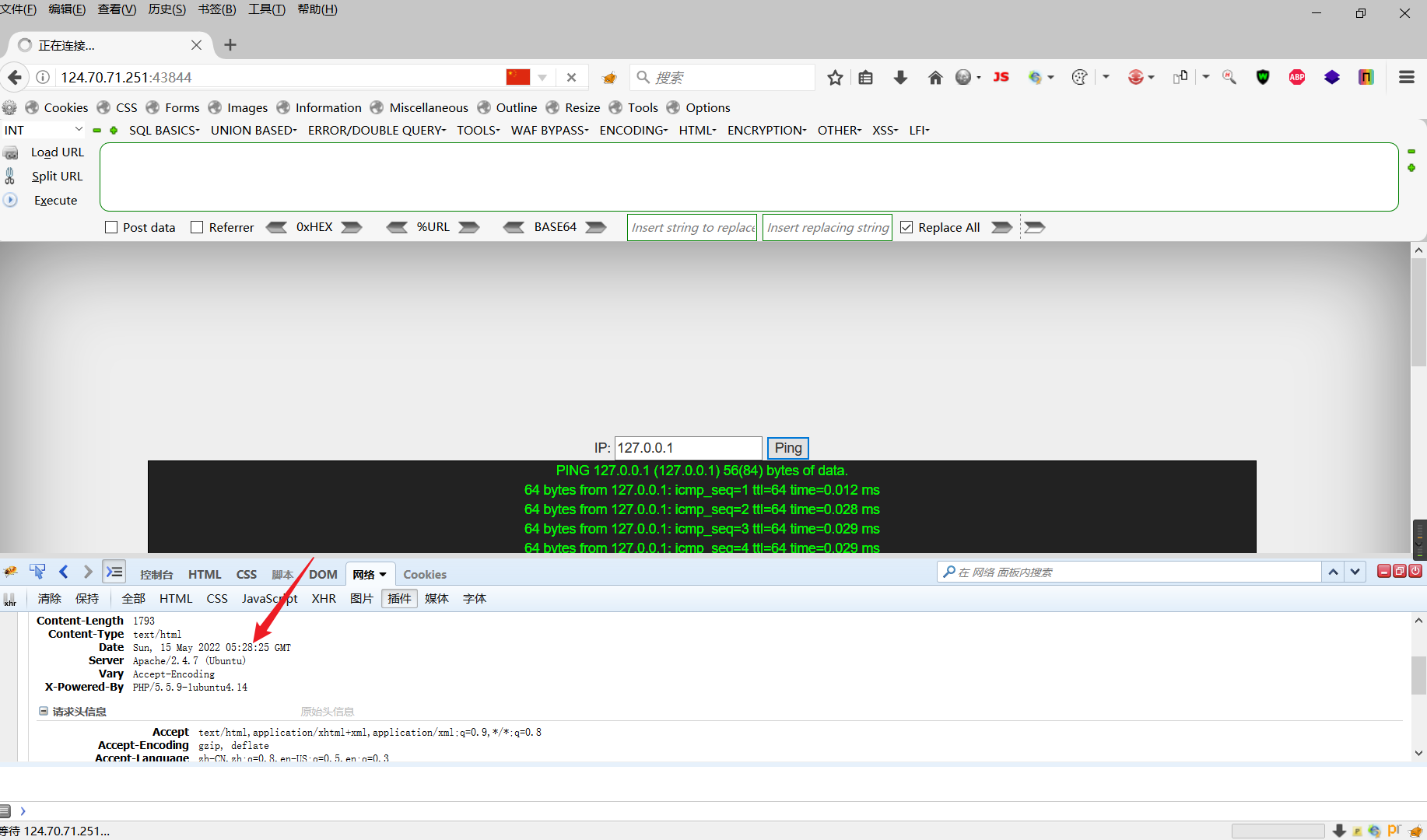
Task: Click the IP address input field
Action: 687,448
